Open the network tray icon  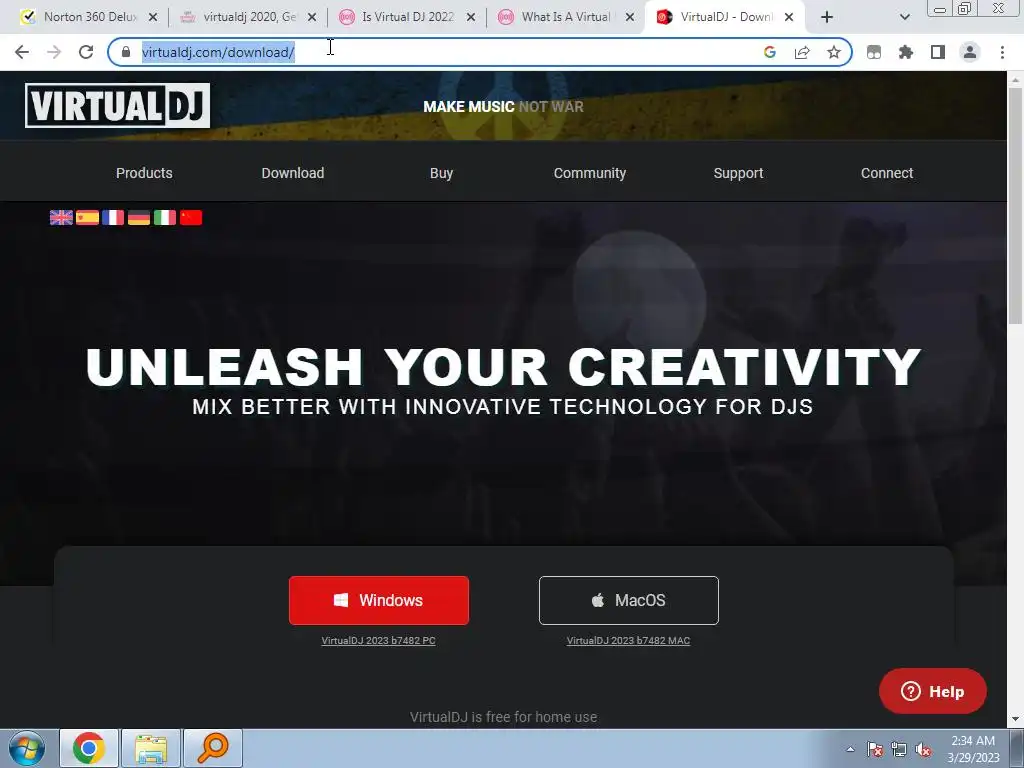click(899, 749)
